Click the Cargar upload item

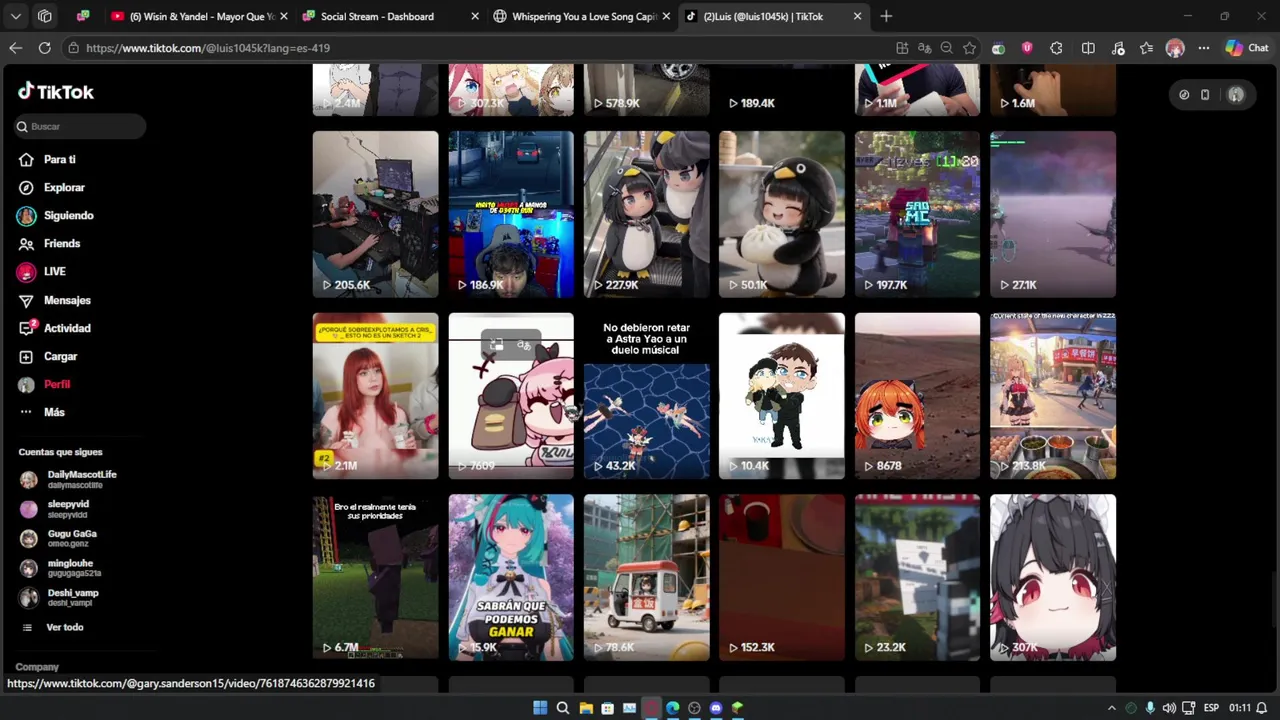tap(60, 356)
